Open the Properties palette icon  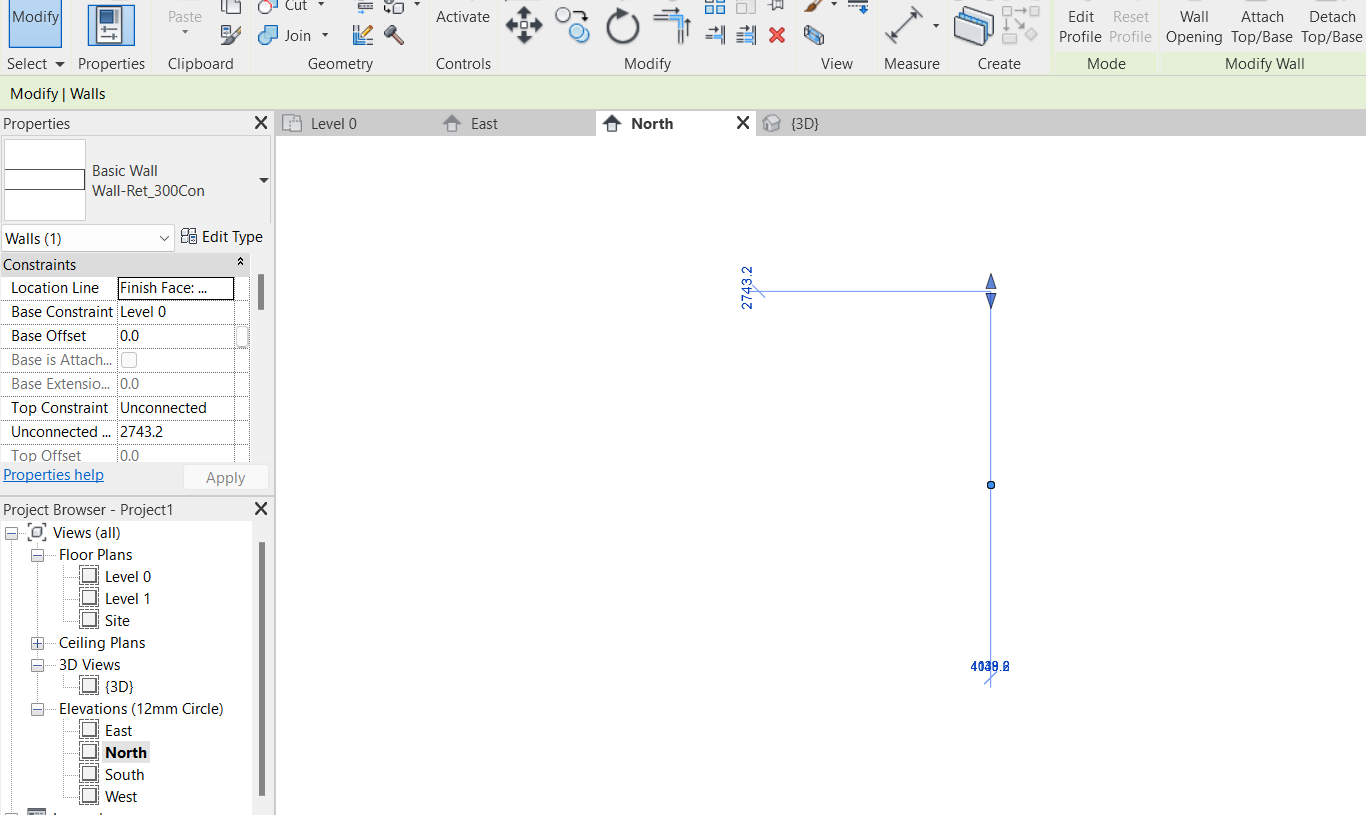click(111, 25)
